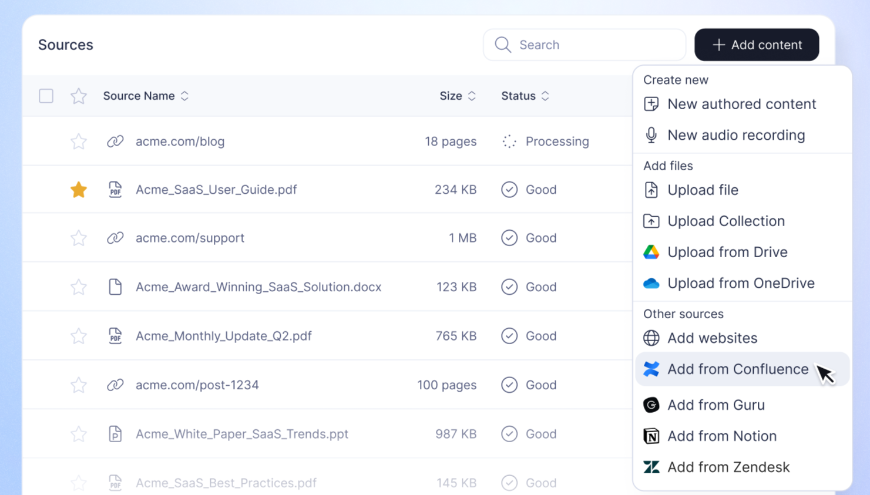
Task: Click the link icon beside acme.com/blog
Action: pyautogui.click(x=115, y=142)
